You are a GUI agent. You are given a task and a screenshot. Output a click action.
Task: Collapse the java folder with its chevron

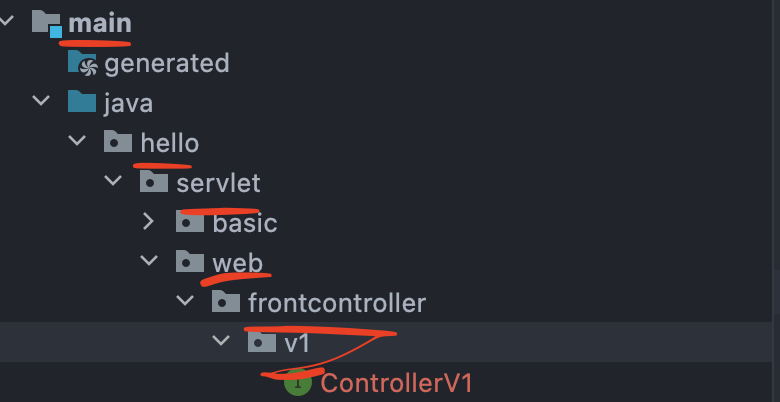tap(41, 101)
